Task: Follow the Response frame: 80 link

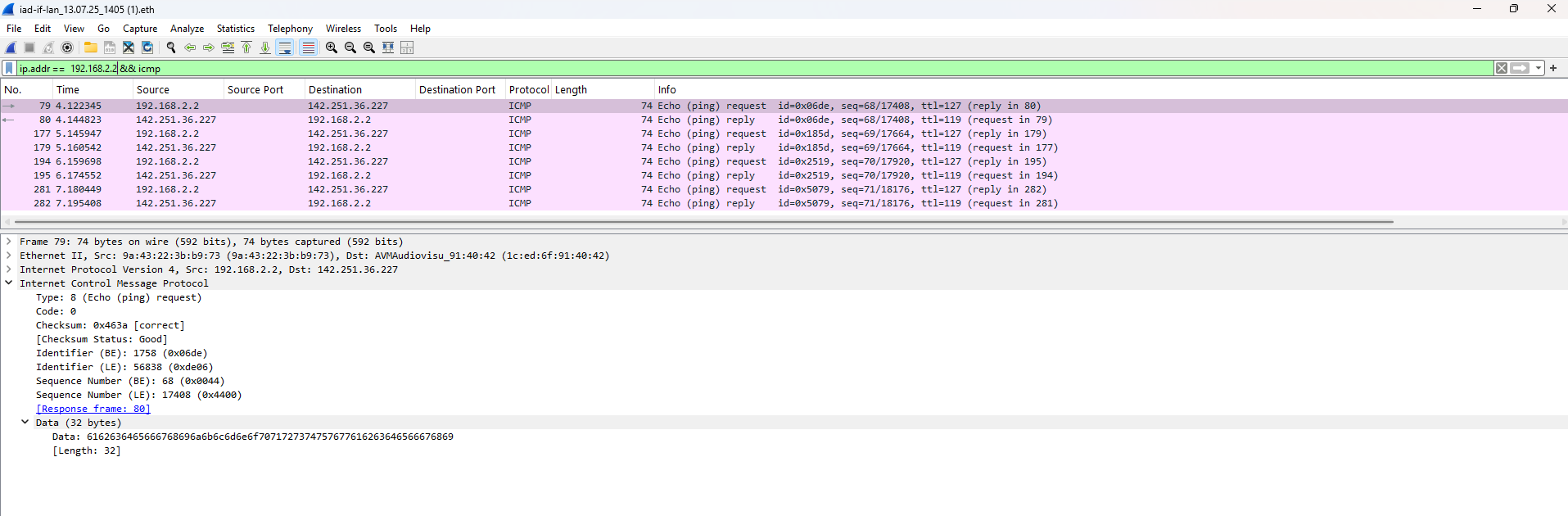Action: click(x=93, y=409)
